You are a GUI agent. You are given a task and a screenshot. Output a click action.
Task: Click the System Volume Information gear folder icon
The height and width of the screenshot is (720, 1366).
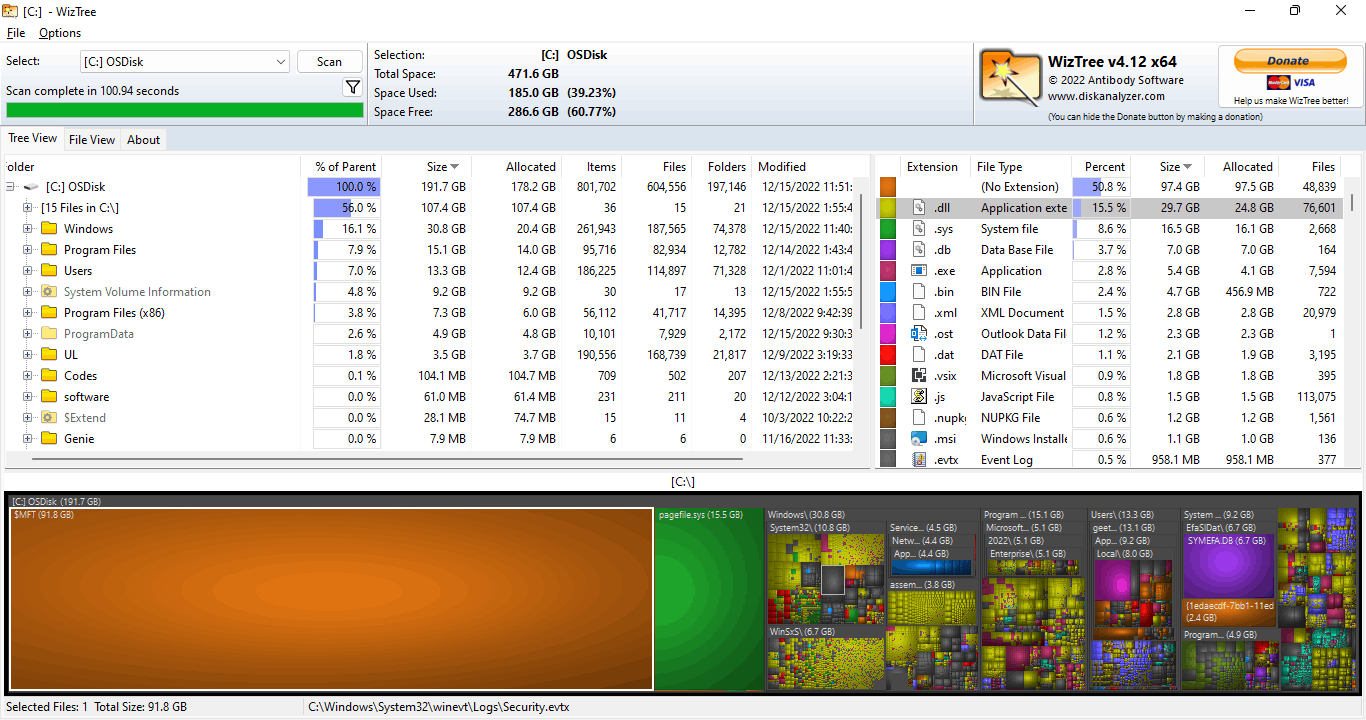click(48, 292)
